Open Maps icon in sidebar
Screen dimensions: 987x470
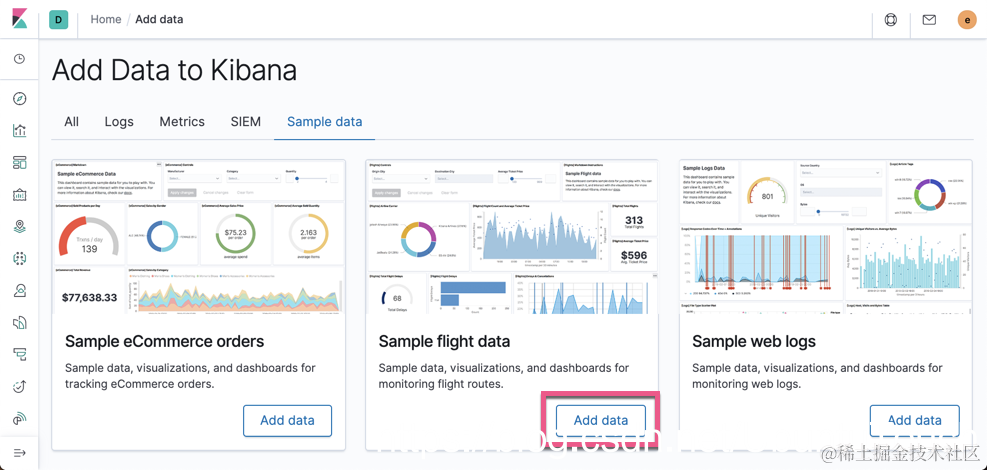pyautogui.click(x=20, y=227)
